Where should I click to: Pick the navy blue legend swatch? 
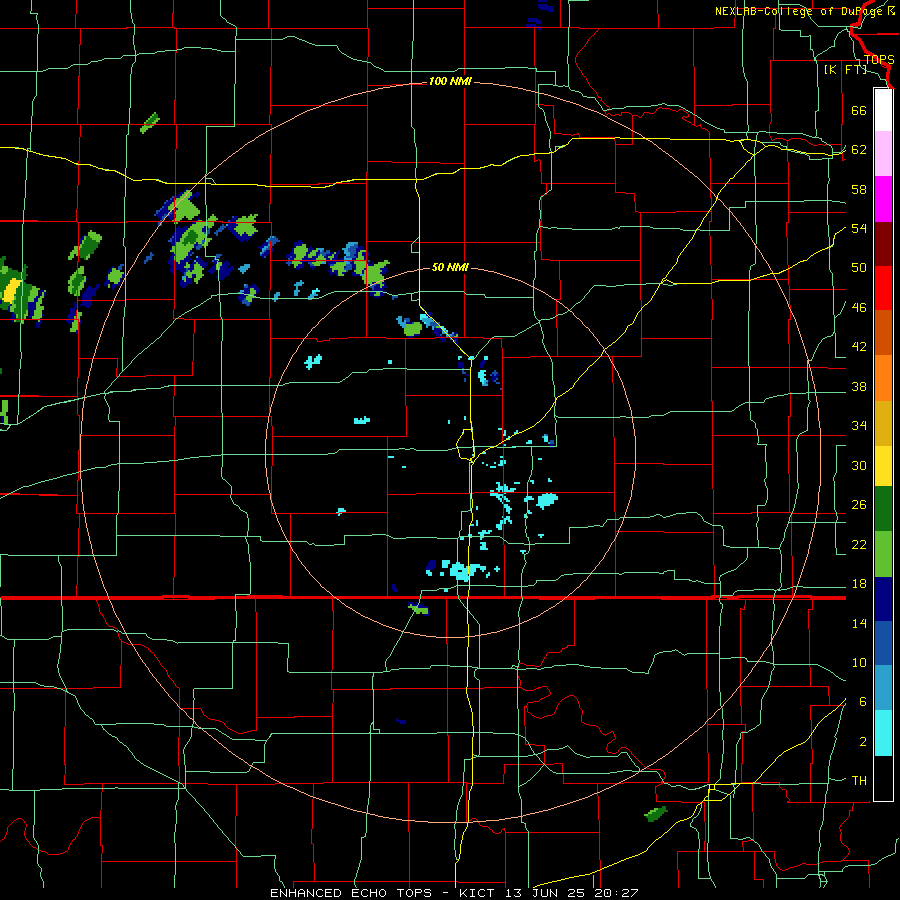[883, 599]
